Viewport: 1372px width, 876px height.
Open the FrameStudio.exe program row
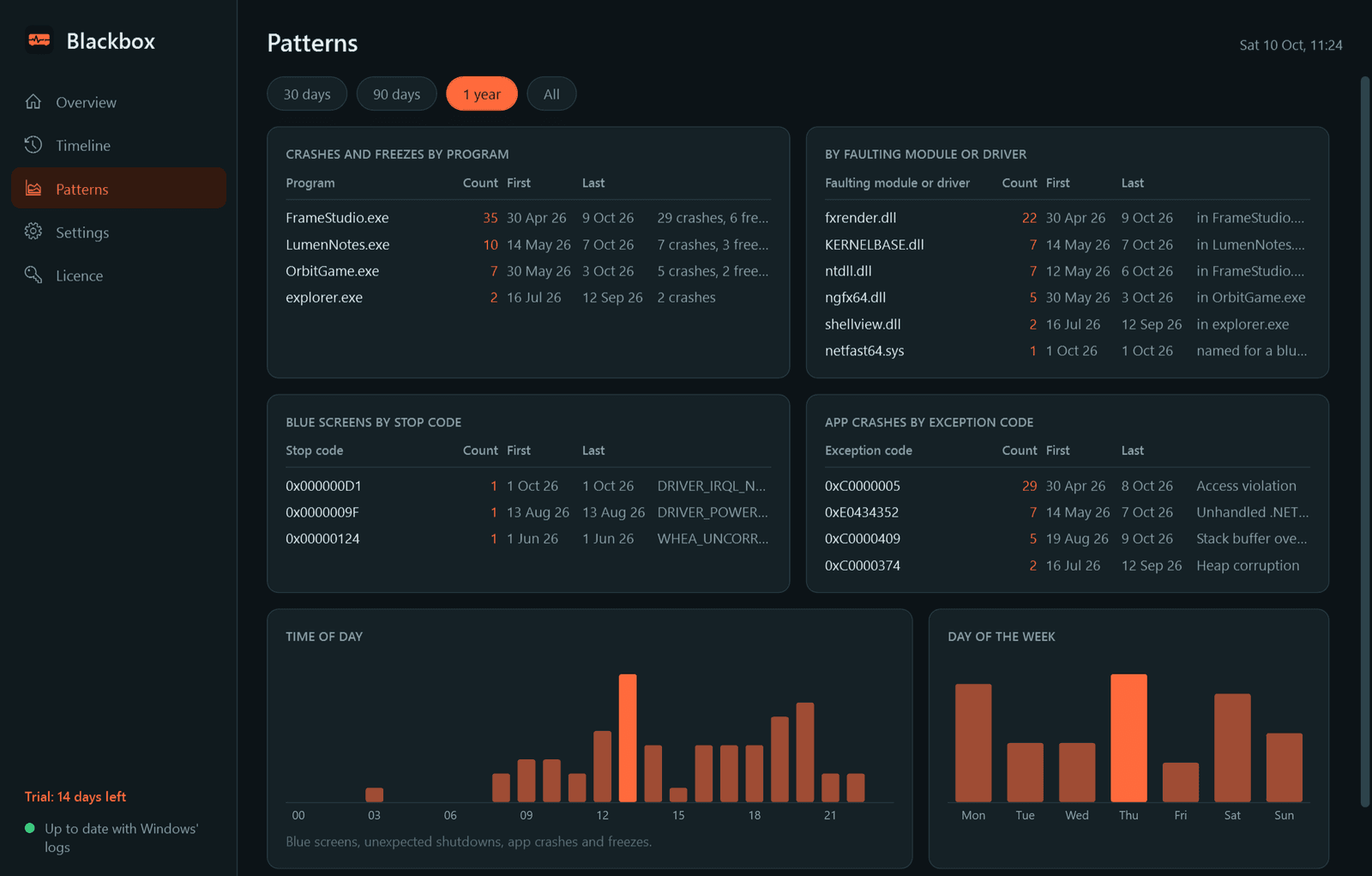click(528, 218)
